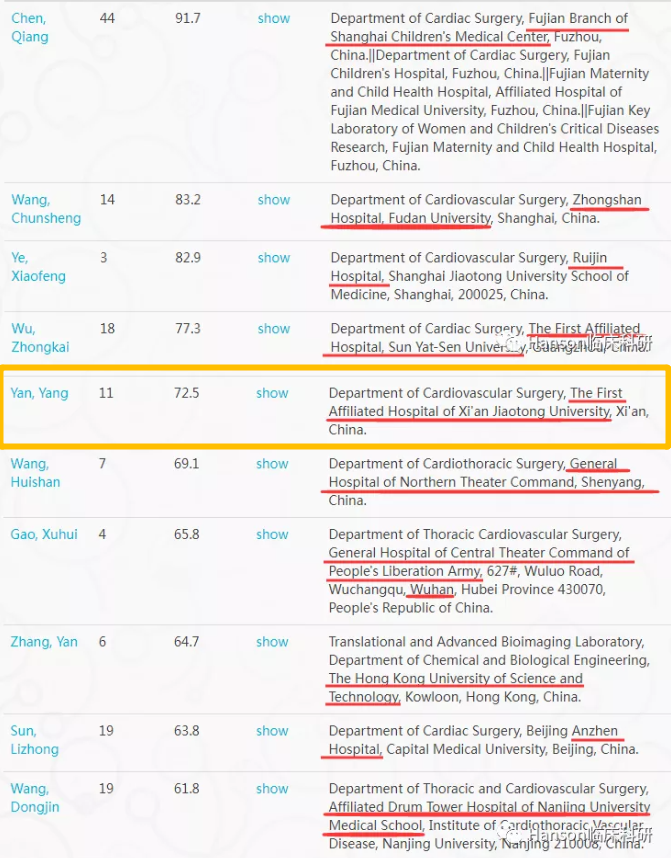Image resolution: width=671 pixels, height=858 pixels.
Task: Click show in Wang, Huishan row
Action: click(272, 463)
